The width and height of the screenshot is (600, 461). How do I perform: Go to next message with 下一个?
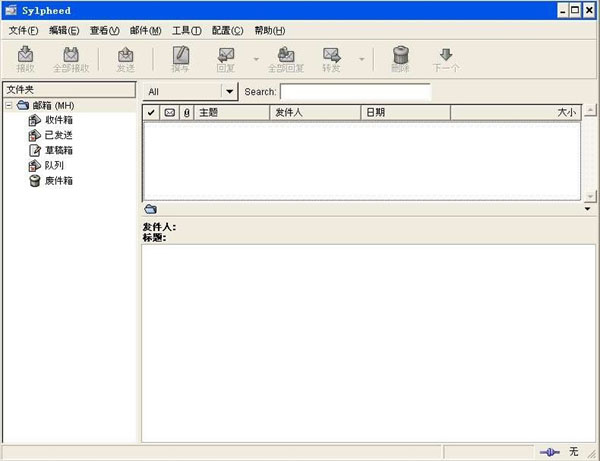(x=446, y=59)
